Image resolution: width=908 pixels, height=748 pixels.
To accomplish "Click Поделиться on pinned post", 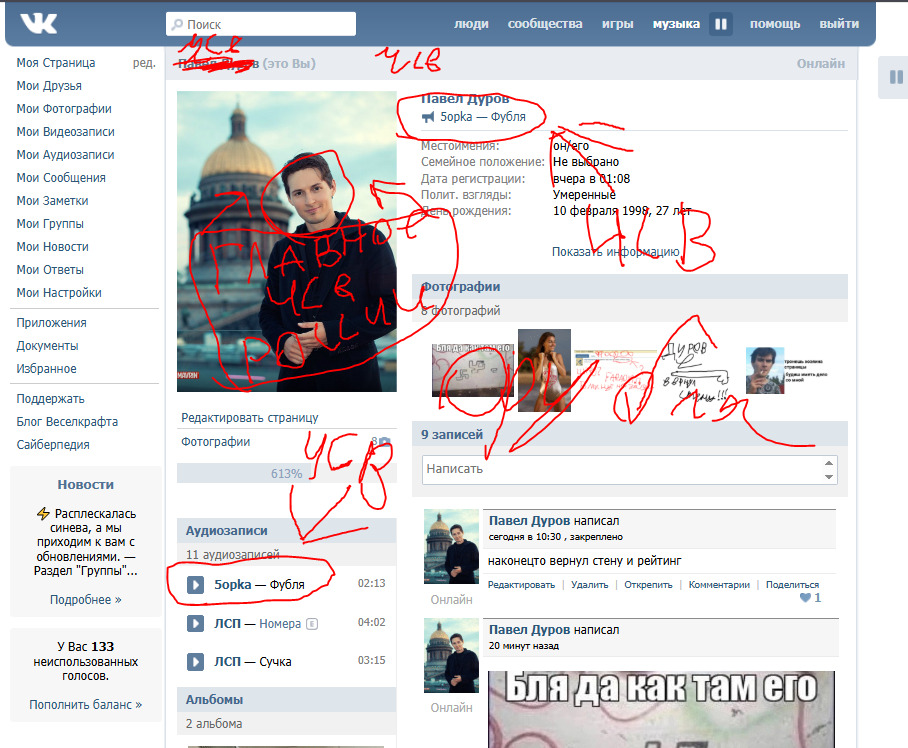I will pyautogui.click(x=792, y=585).
